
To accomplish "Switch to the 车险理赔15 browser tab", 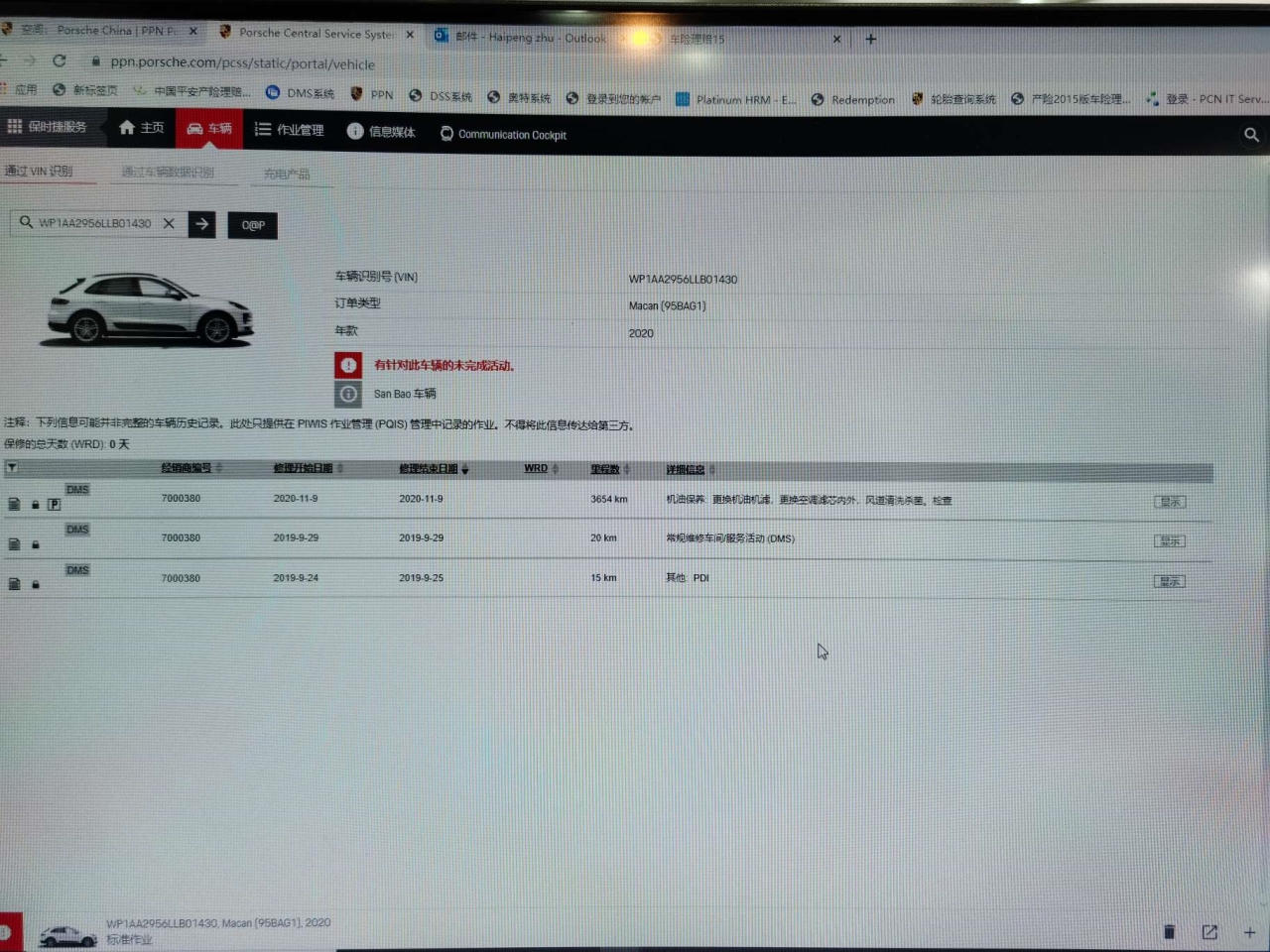I will point(739,39).
